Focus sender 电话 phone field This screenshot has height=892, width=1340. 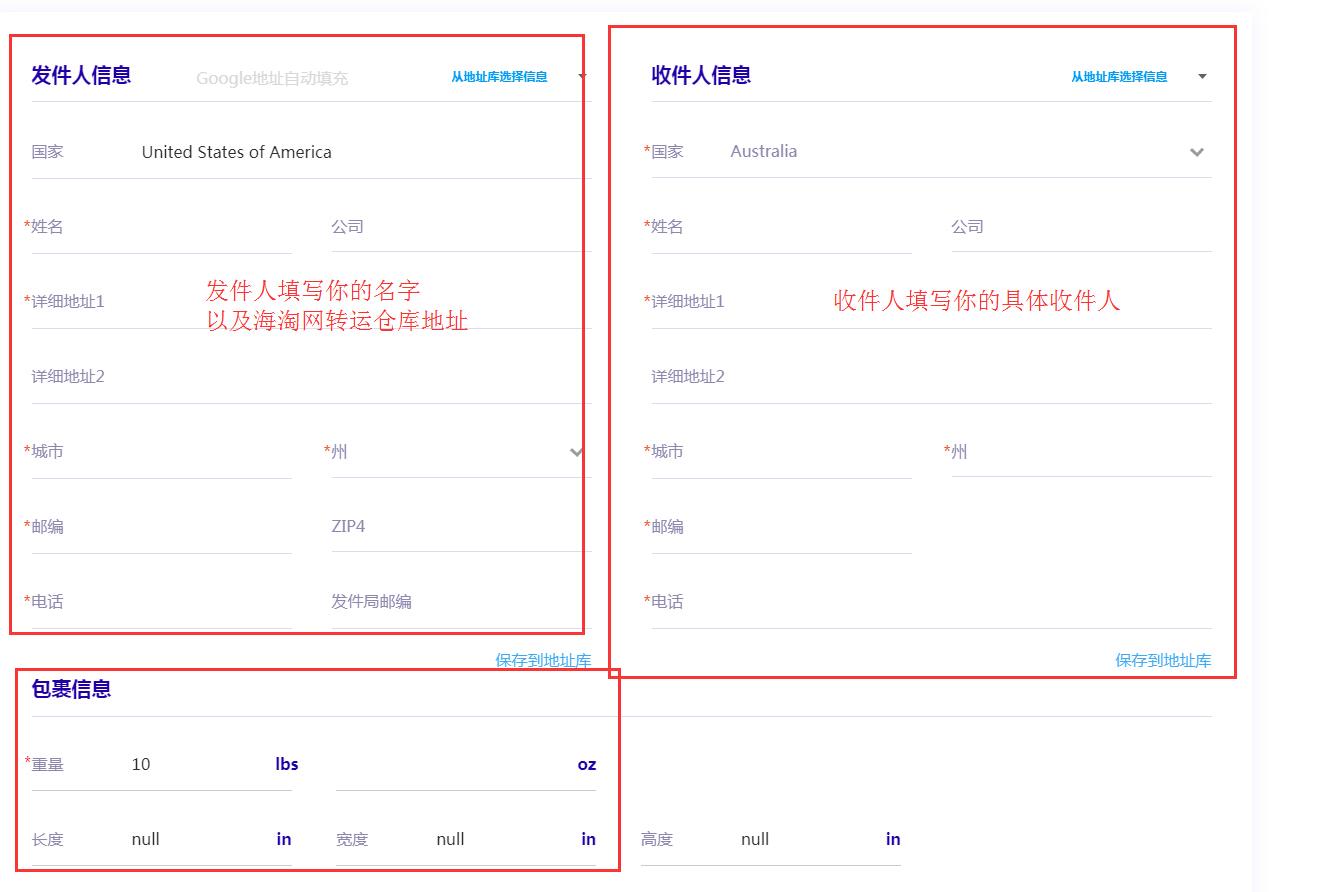(x=162, y=602)
